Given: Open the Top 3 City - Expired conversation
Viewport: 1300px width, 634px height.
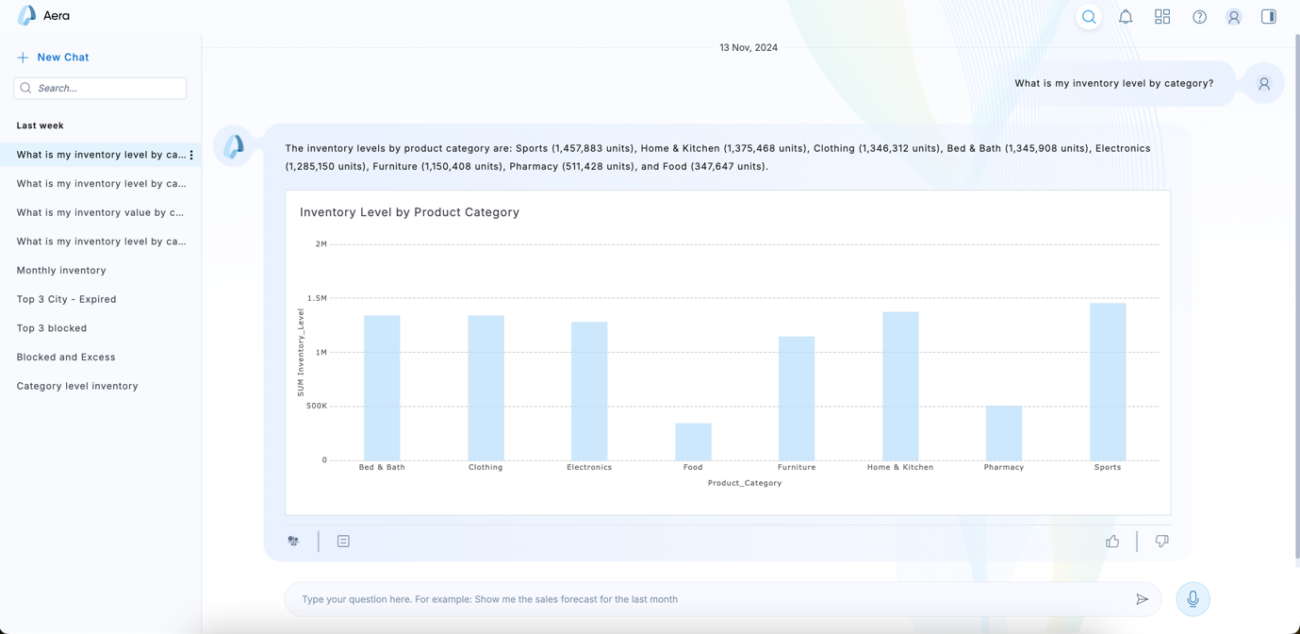Looking at the screenshot, I should coord(66,299).
